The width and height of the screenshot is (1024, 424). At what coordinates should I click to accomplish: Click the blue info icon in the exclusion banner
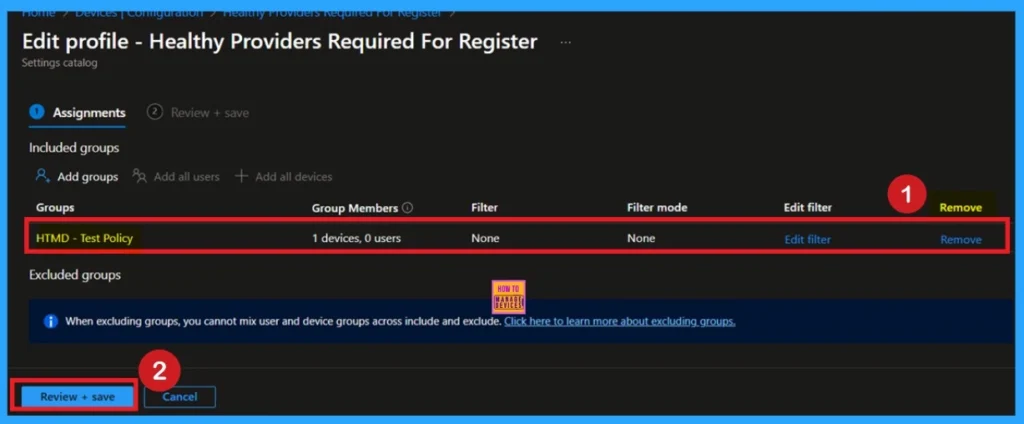(x=50, y=321)
